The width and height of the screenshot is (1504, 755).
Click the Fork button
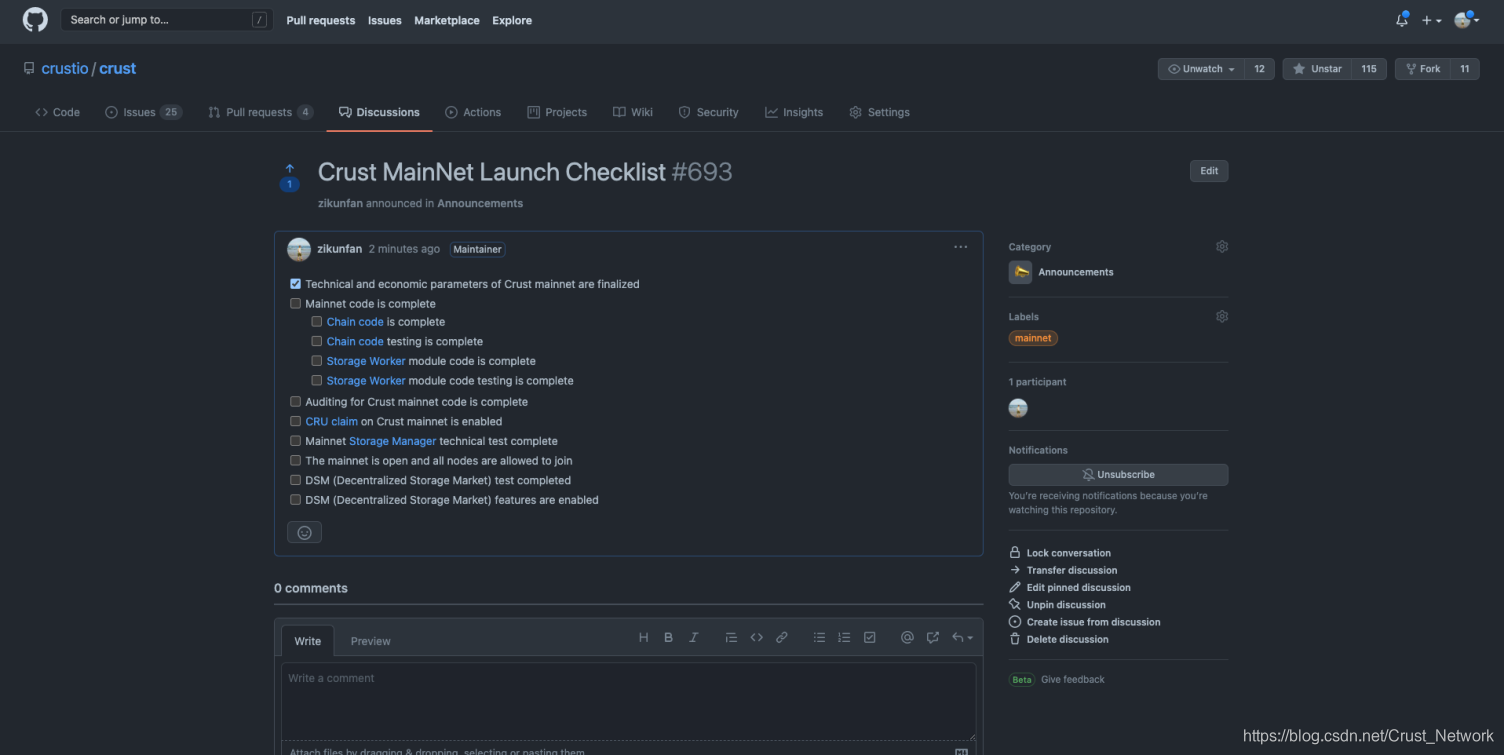pyautogui.click(x=1423, y=69)
